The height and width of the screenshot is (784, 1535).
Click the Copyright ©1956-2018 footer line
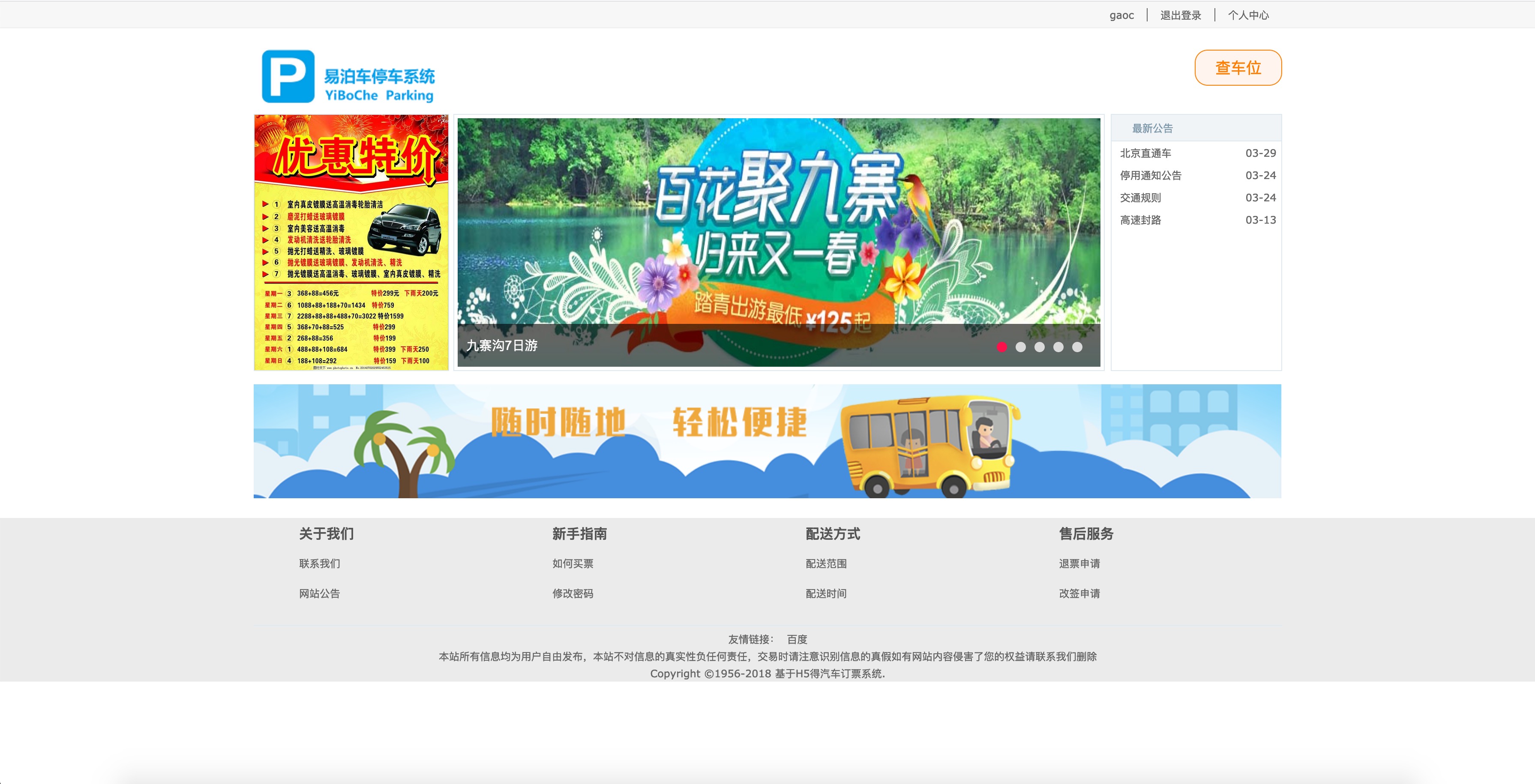[x=767, y=674]
